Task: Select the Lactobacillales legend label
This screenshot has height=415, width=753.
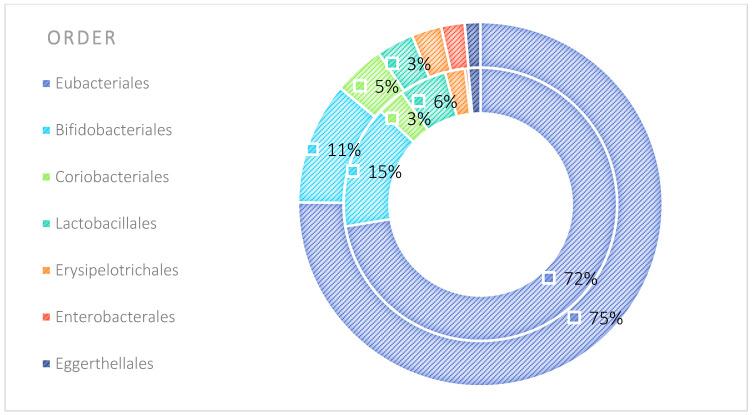Action: click(x=109, y=224)
